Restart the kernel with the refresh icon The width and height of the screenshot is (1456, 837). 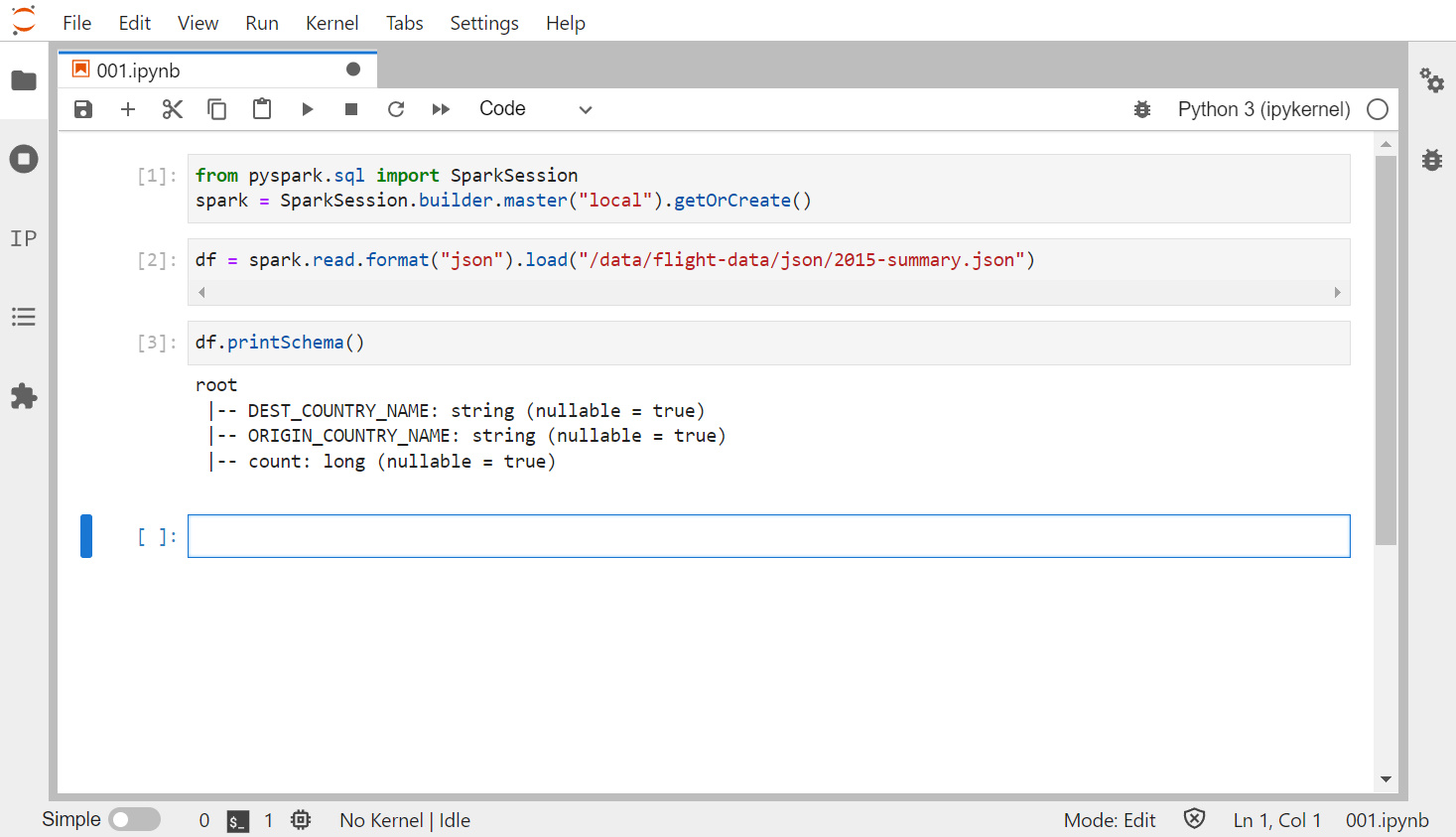point(396,109)
